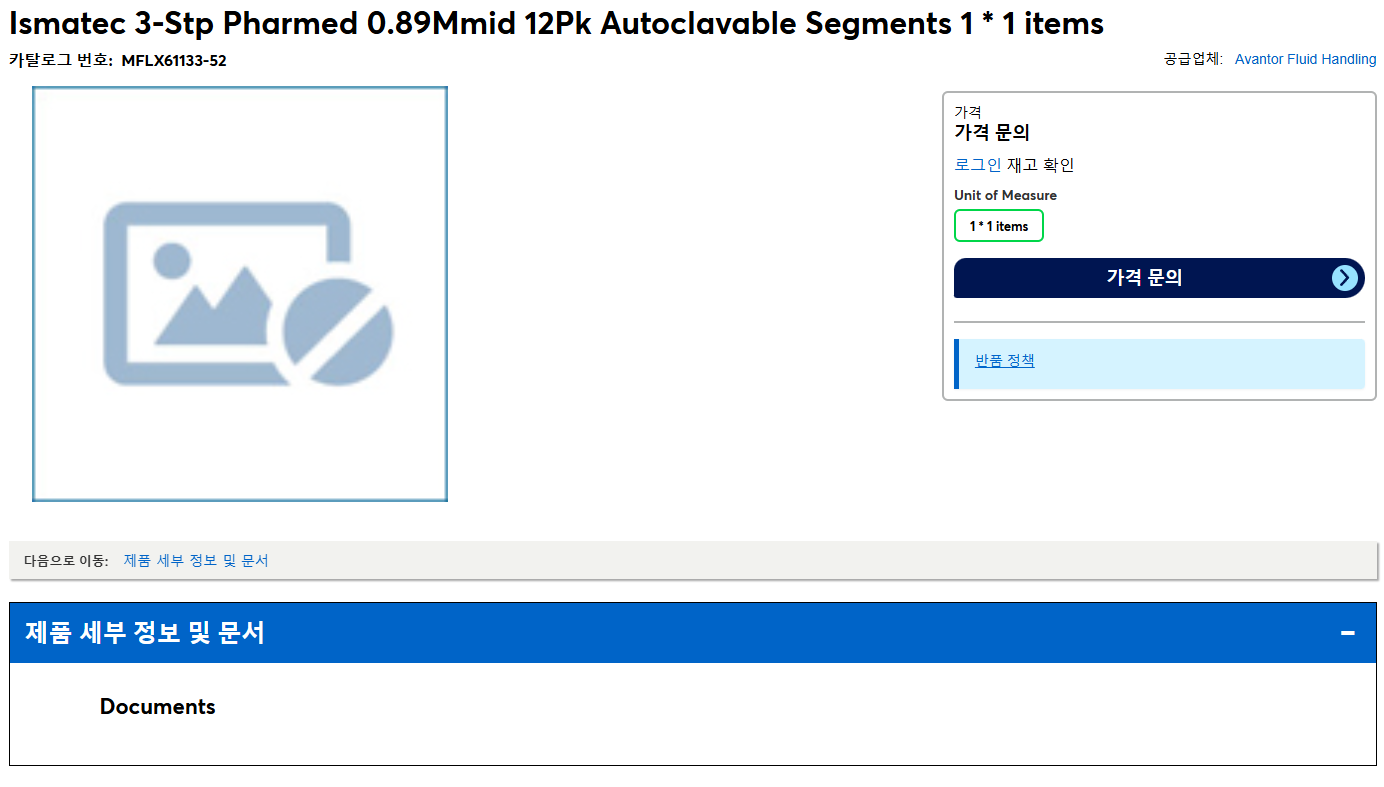Click the Unit of Measure label
Viewport: 1384px width, 787px height.
(1005, 195)
